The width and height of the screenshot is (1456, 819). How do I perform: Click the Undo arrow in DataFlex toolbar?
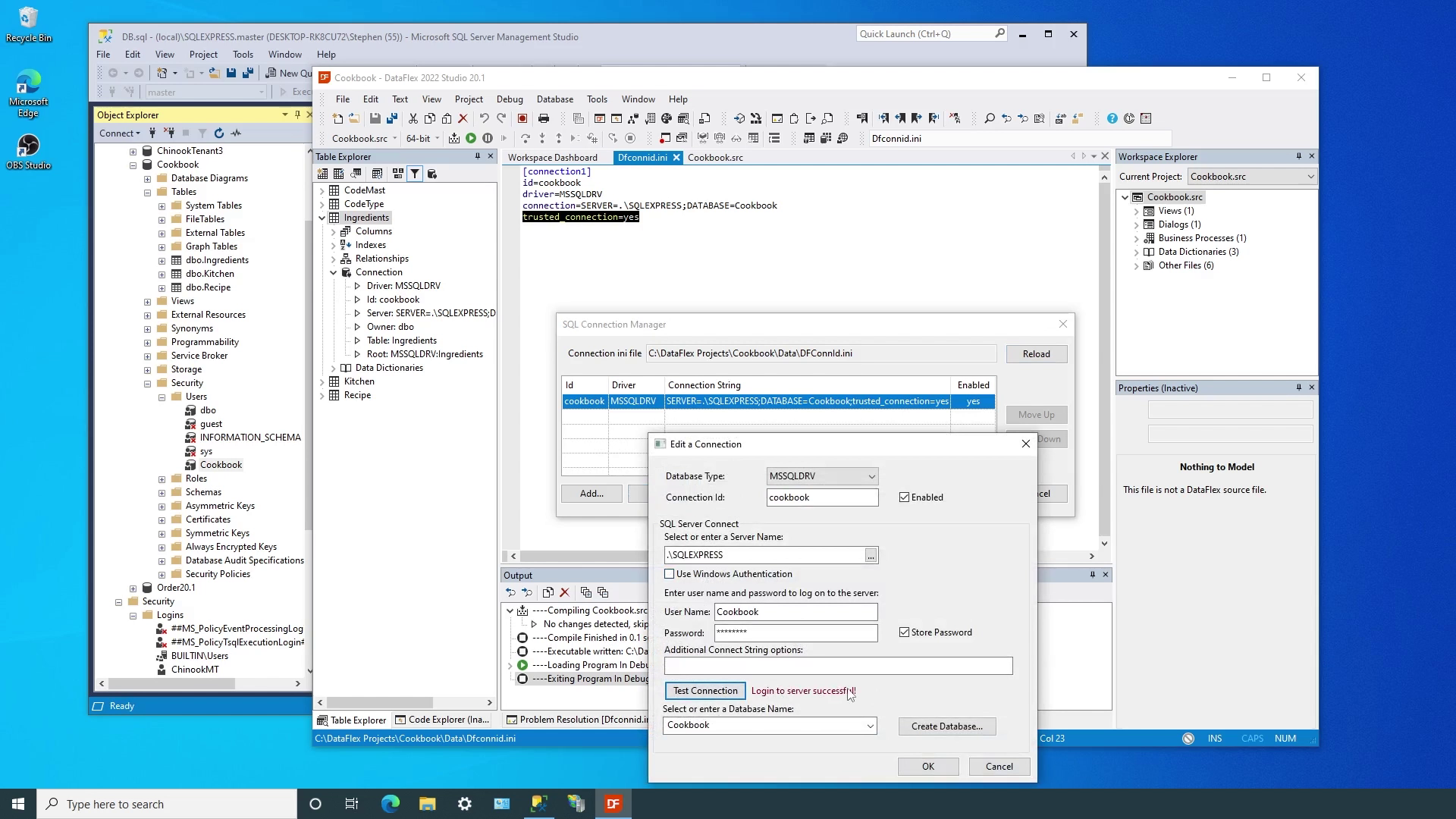click(484, 118)
